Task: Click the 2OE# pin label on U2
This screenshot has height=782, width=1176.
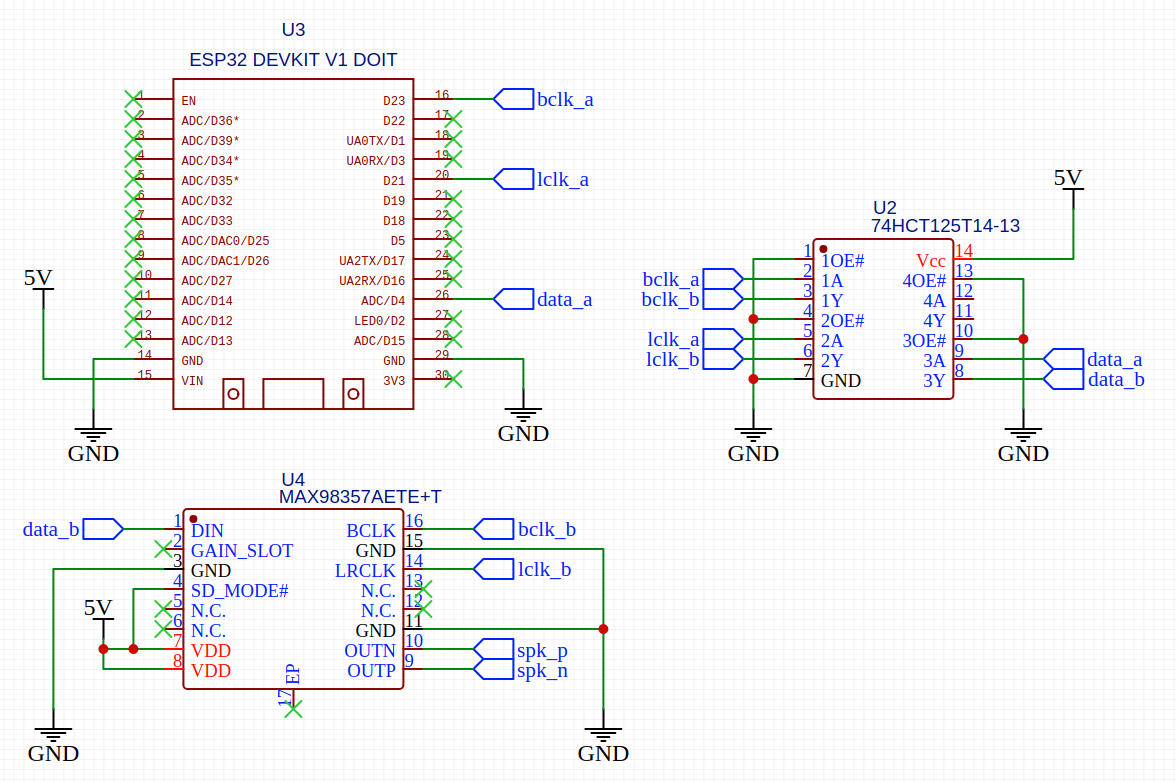Action: click(842, 321)
